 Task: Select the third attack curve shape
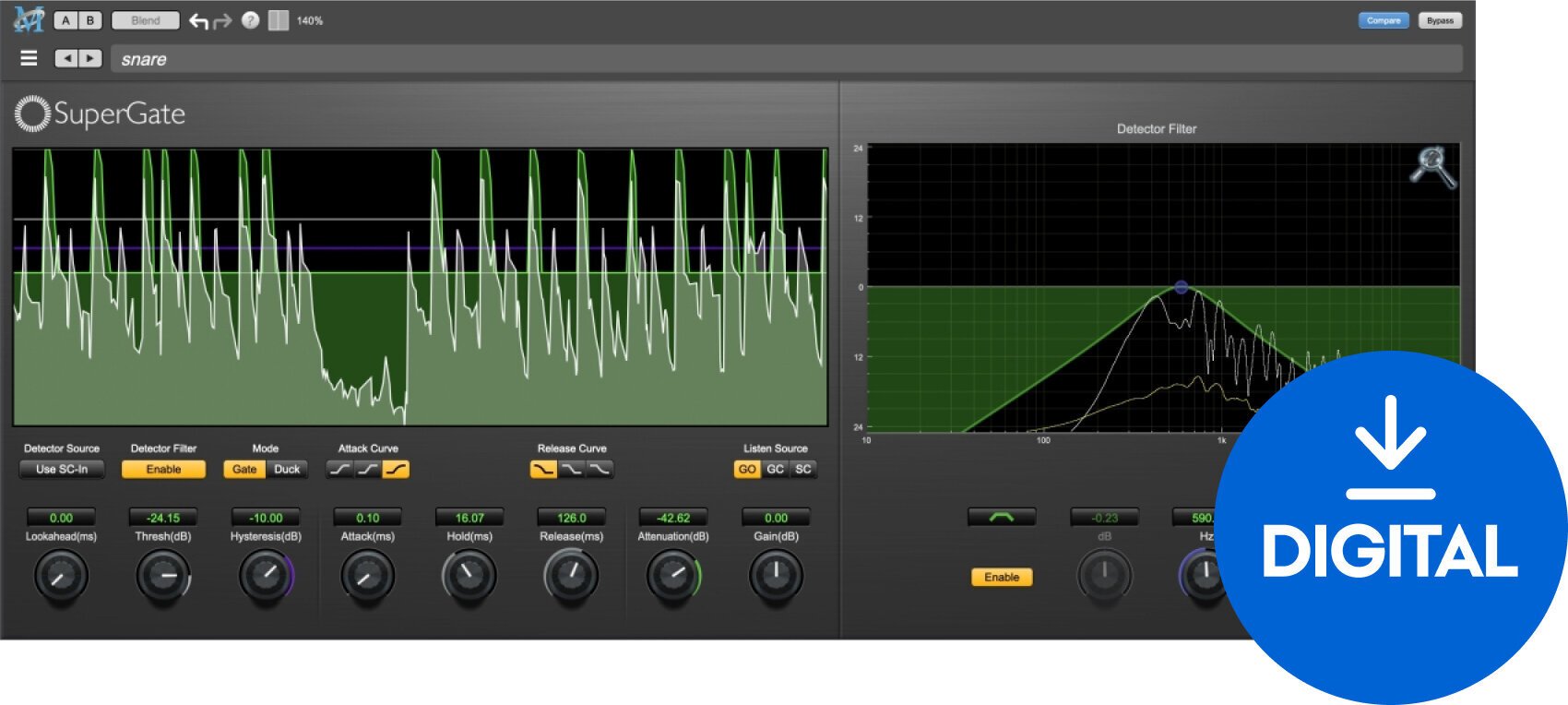(x=396, y=469)
